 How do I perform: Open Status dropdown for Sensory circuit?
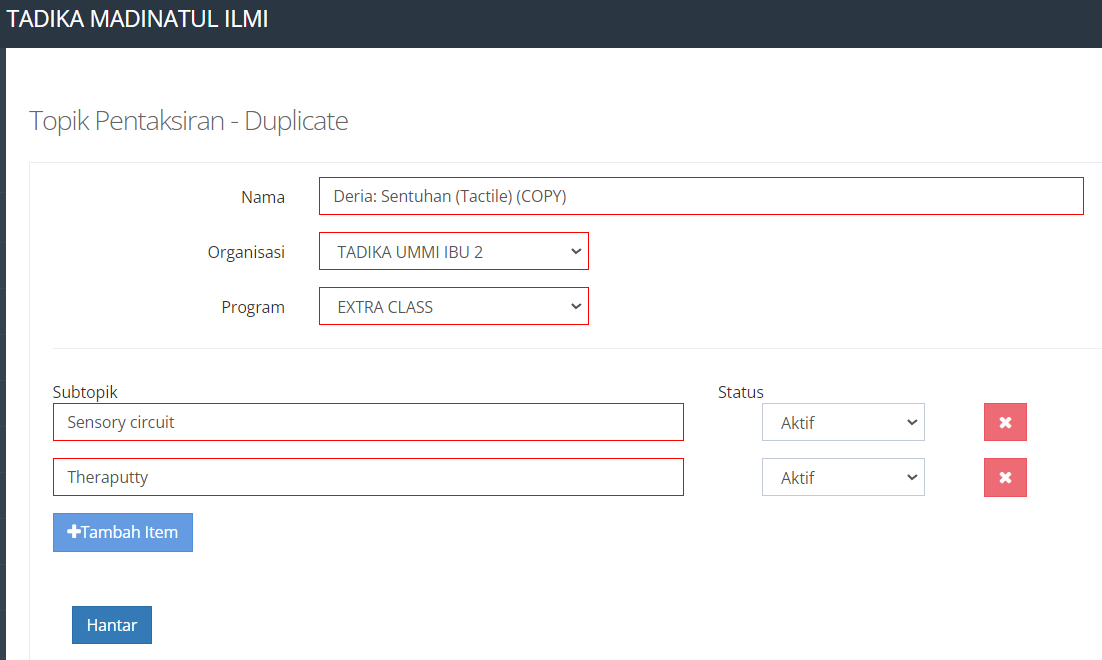(843, 422)
